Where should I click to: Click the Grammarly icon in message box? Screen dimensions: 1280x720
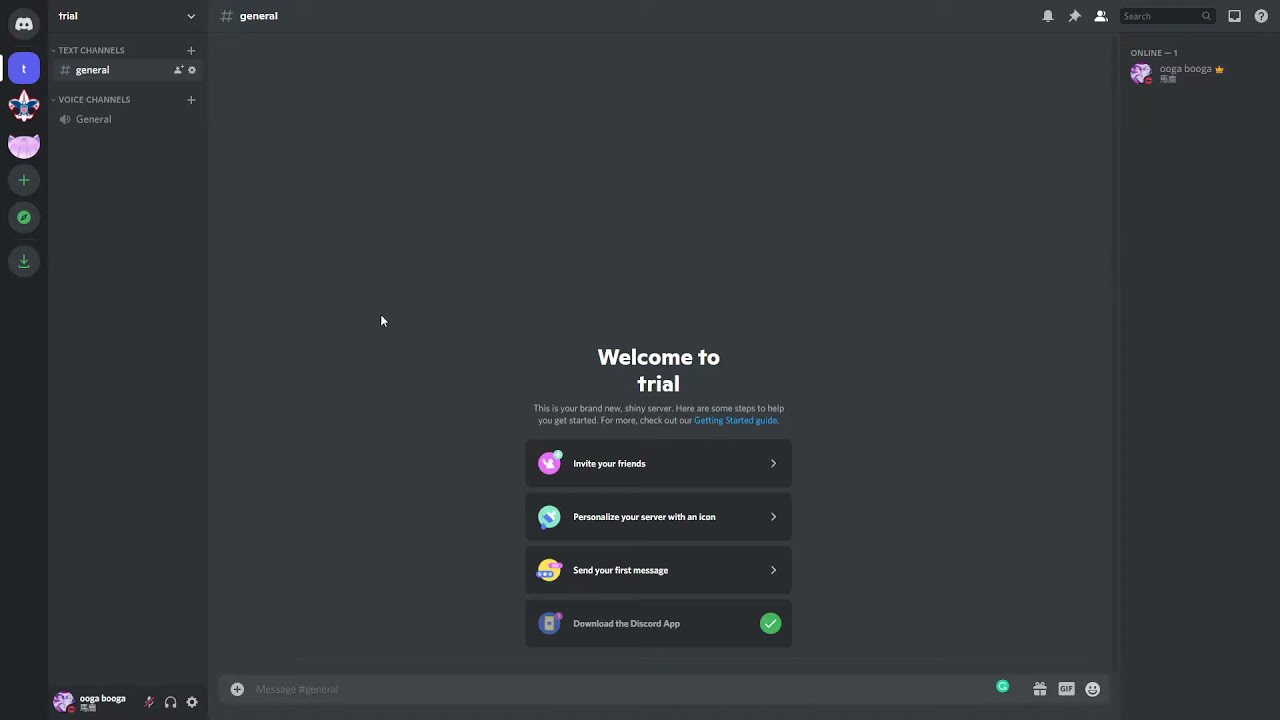coord(1002,686)
